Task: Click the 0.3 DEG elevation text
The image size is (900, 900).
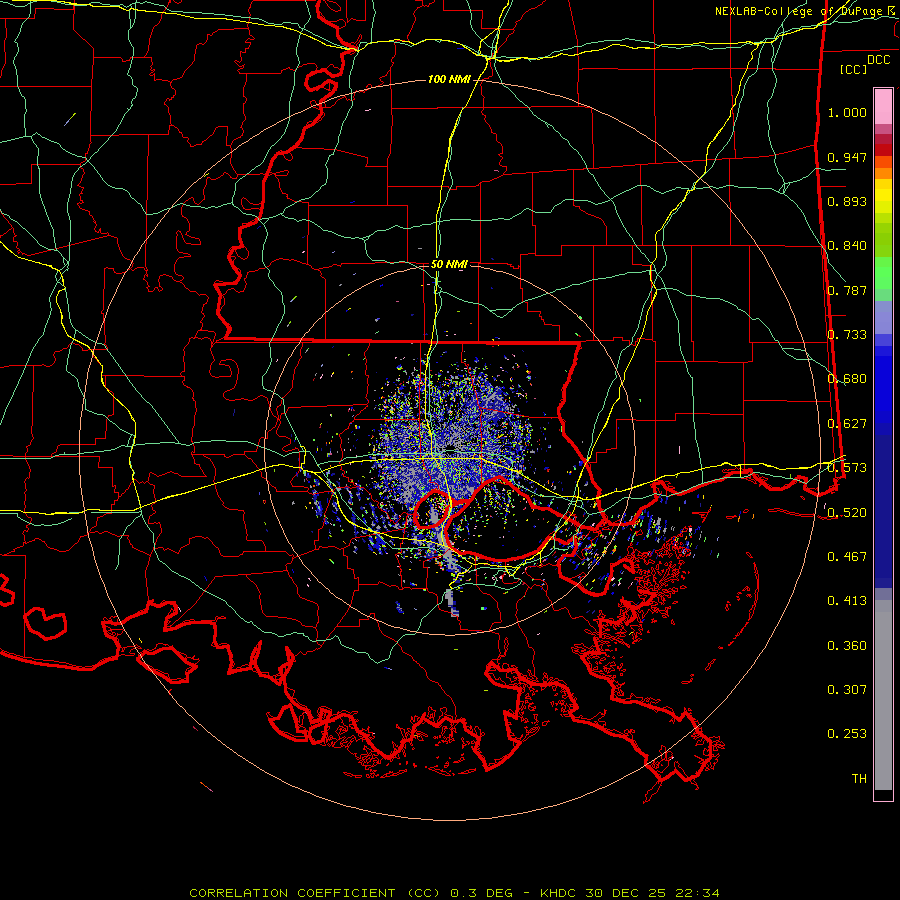Action: pos(481,893)
